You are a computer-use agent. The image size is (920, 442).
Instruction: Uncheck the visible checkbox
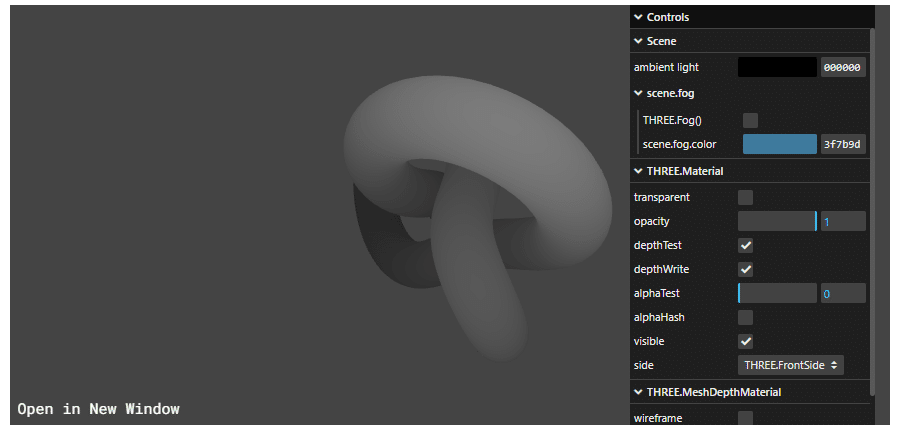(745, 342)
